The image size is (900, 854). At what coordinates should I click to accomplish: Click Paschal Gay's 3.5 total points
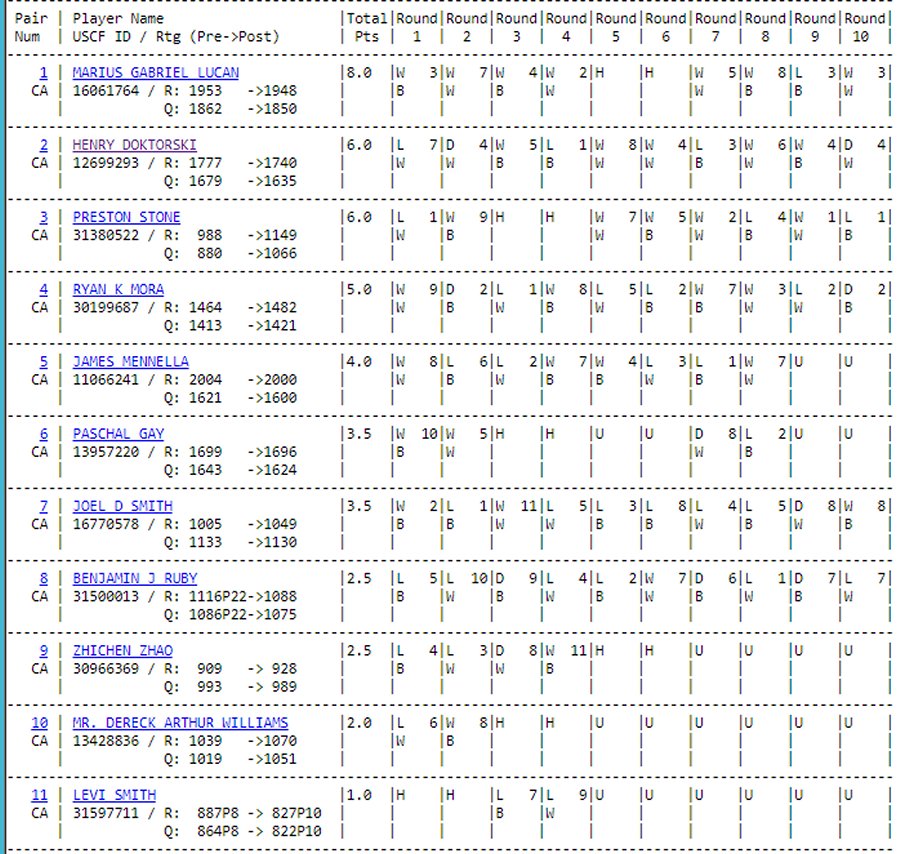pyautogui.click(x=359, y=434)
